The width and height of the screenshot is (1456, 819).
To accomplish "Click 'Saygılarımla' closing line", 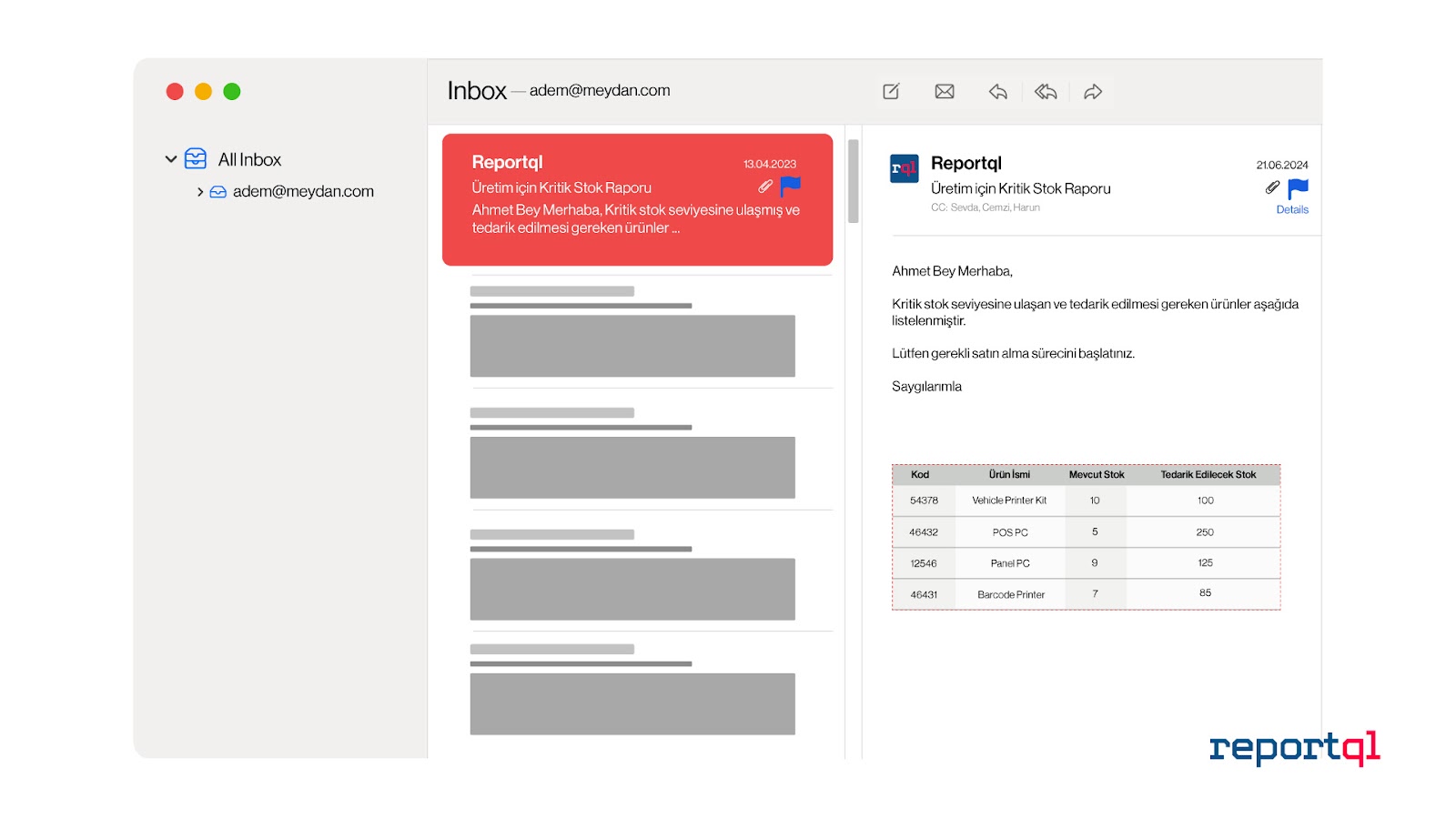I will tap(926, 387).
